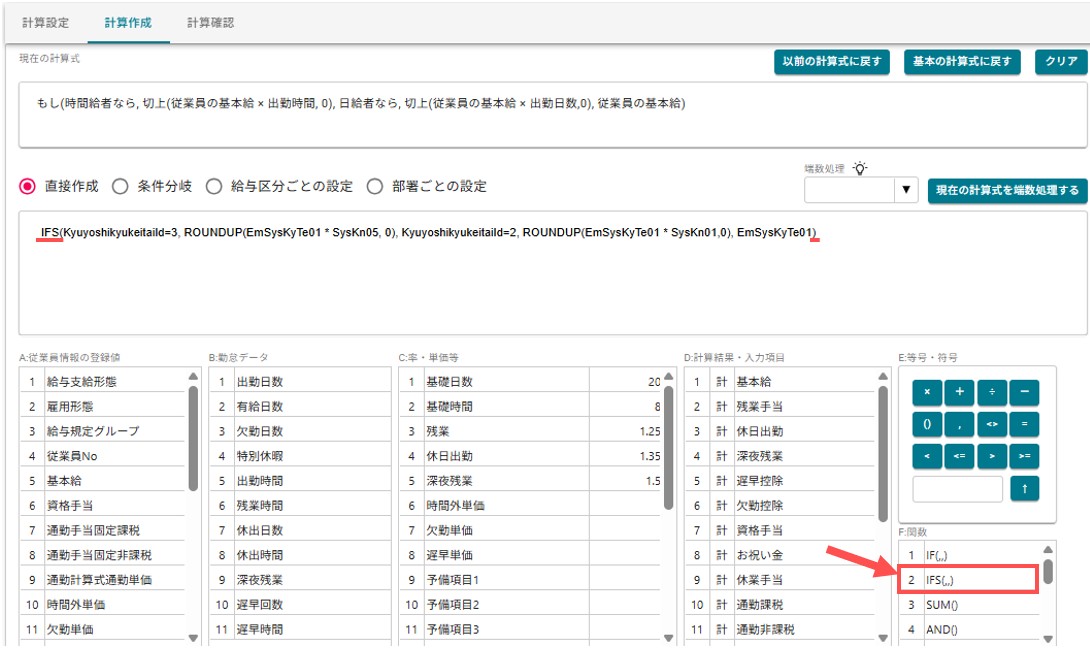The height and width of the screenshot is (649, 1090).
Task: Select IF(,,) in function list
Action: coord(970,555)
